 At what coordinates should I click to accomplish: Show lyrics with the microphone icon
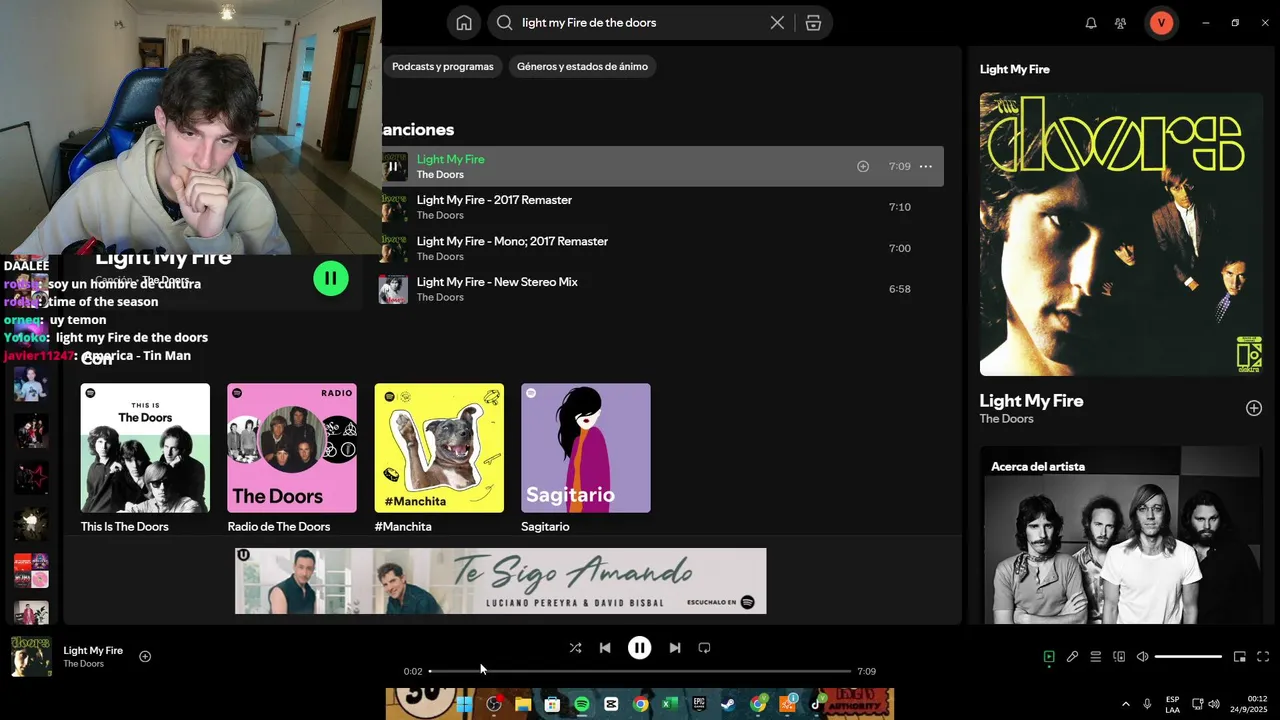1072,657
